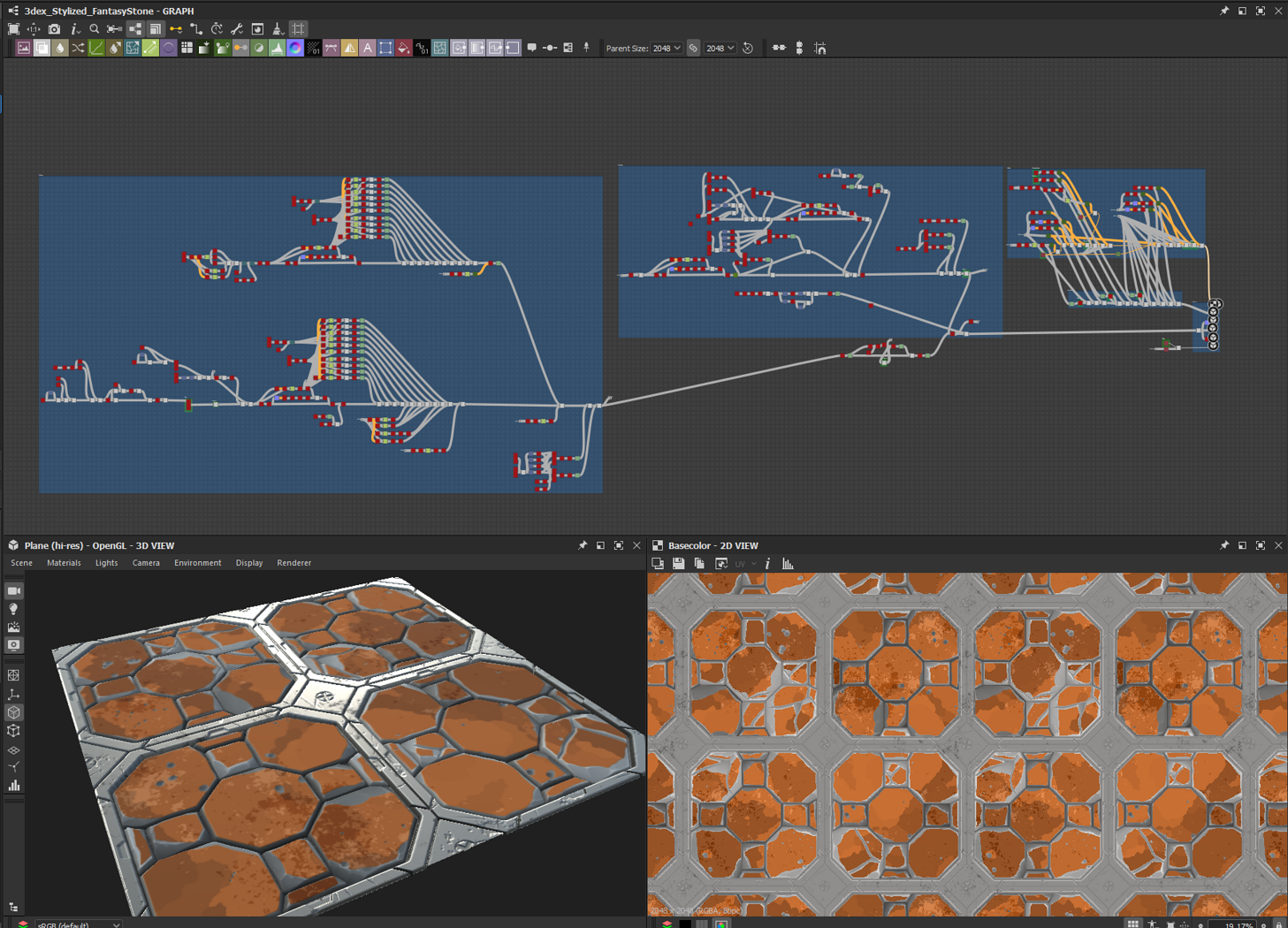Toggle the camera button in 3D view sidebar

click(14, 590)
